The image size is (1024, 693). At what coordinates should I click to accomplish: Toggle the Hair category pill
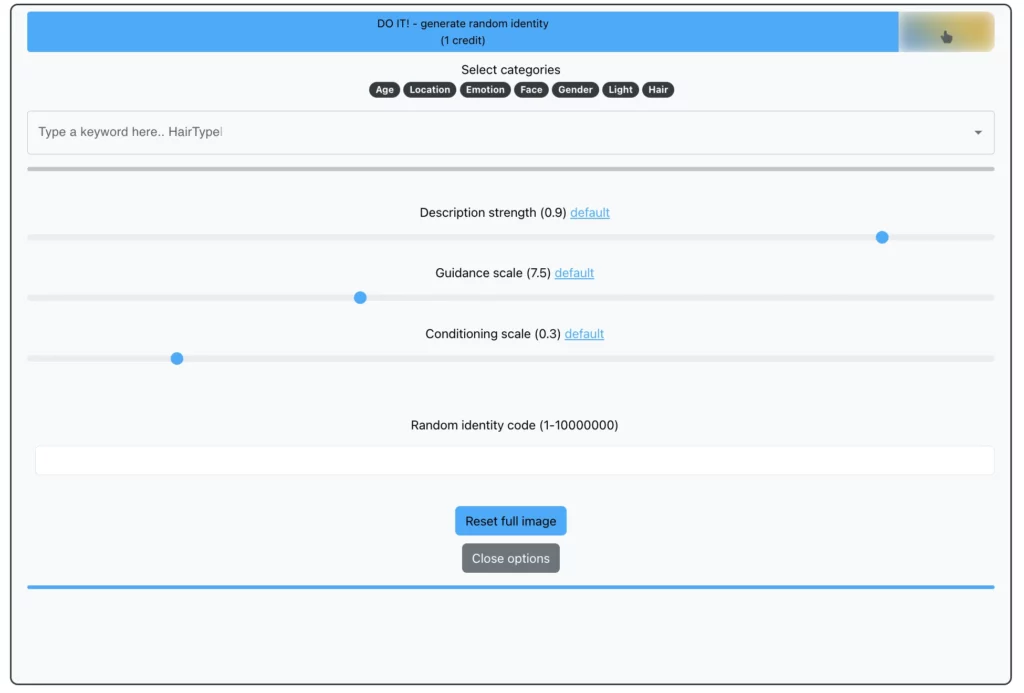click(x=658, y=89)
